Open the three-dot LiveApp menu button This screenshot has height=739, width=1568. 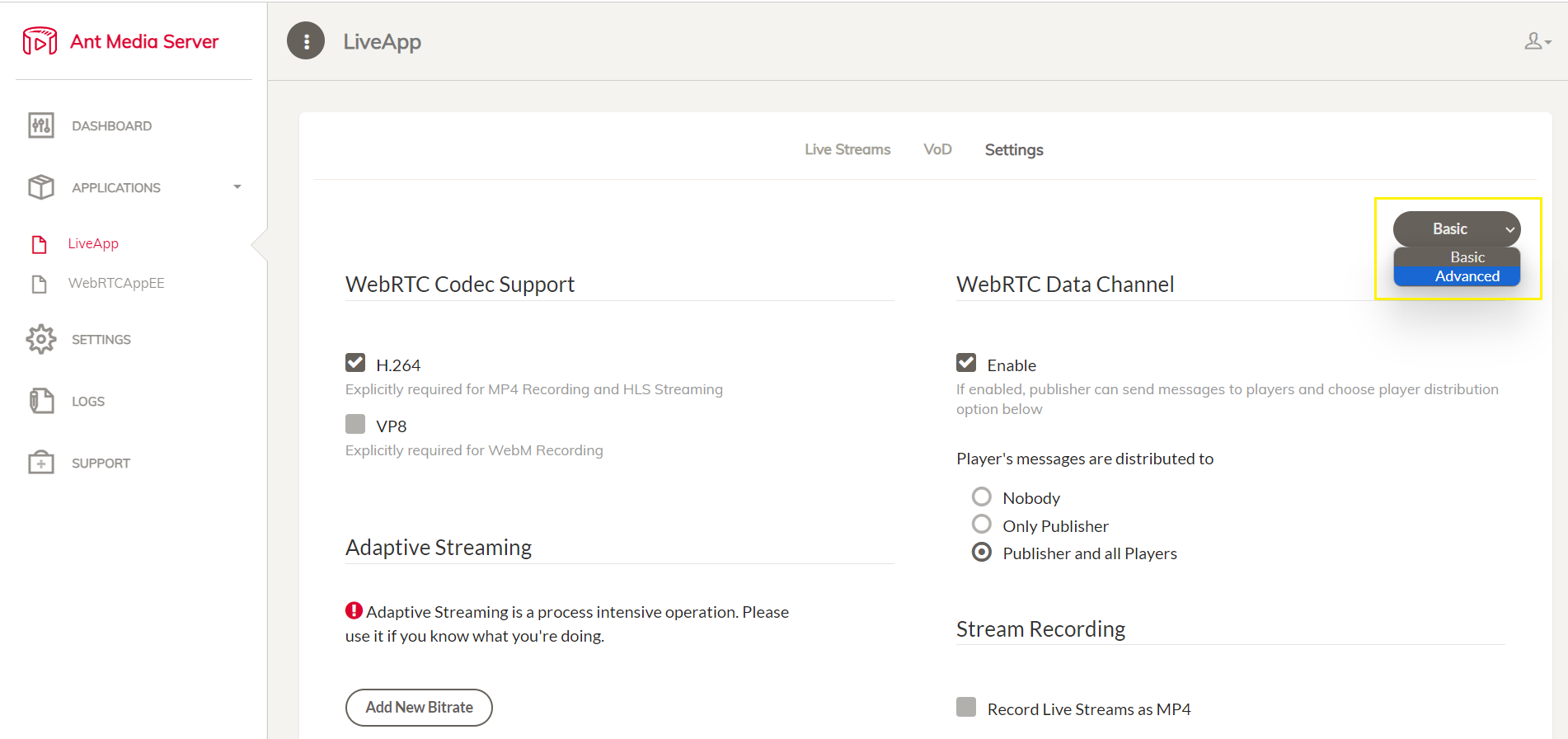(306, 40)
